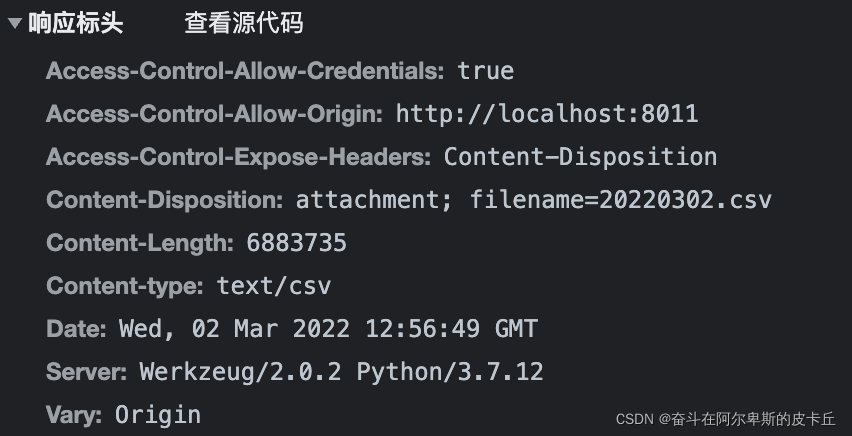Click the Wed, 02 Mar 2022 date value
This screenshot has width=852, height=436.
click(x=328, y=329)
